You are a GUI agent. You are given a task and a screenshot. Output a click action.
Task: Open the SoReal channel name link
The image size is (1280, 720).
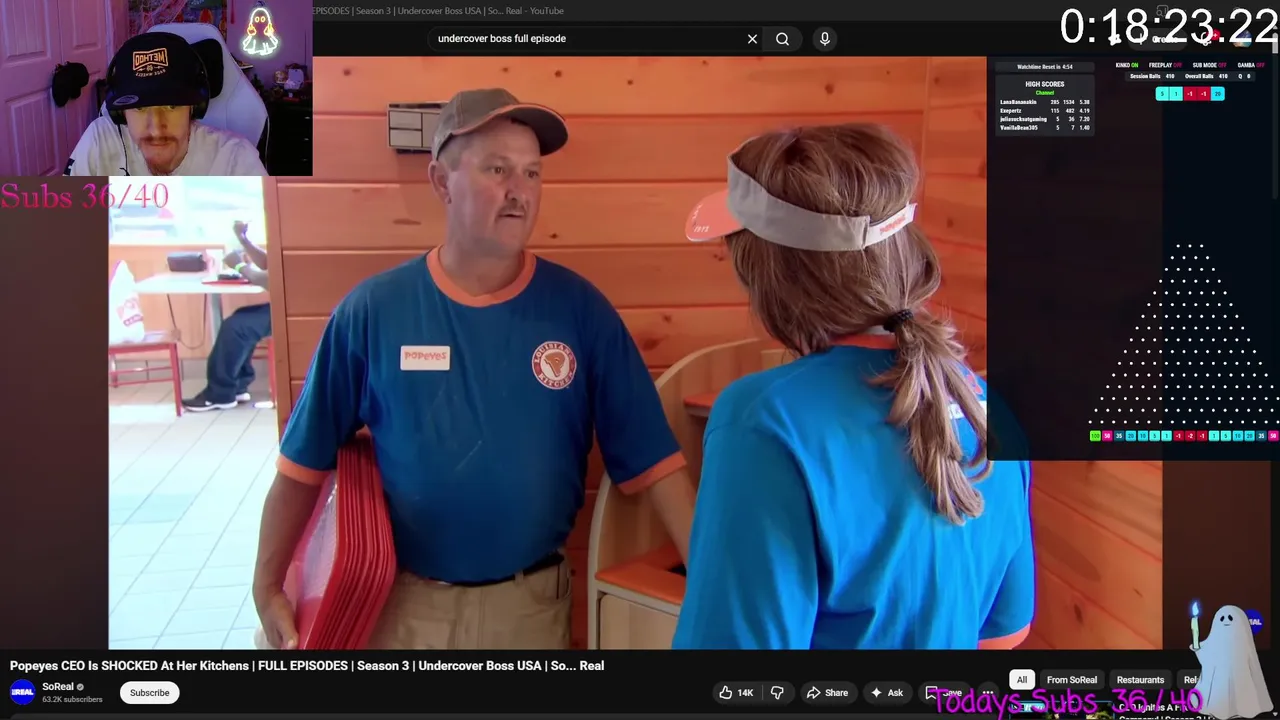point(58,687)
